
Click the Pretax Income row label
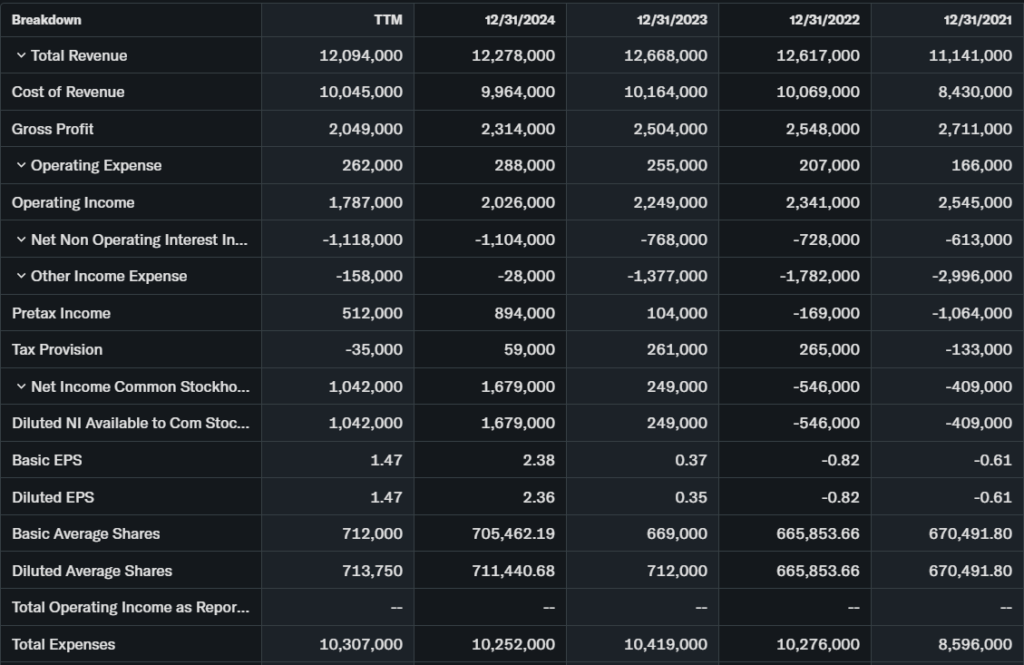[x=61, y=313]
